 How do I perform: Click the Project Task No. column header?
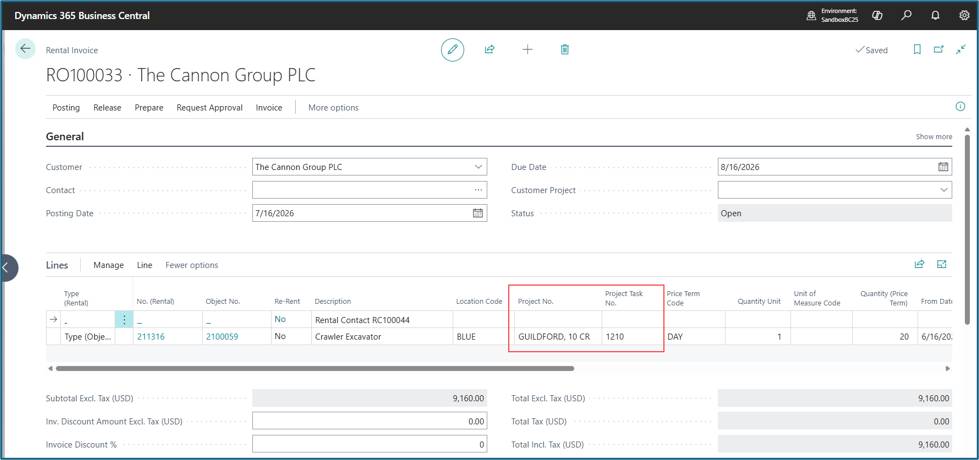(x=624, y=297)
